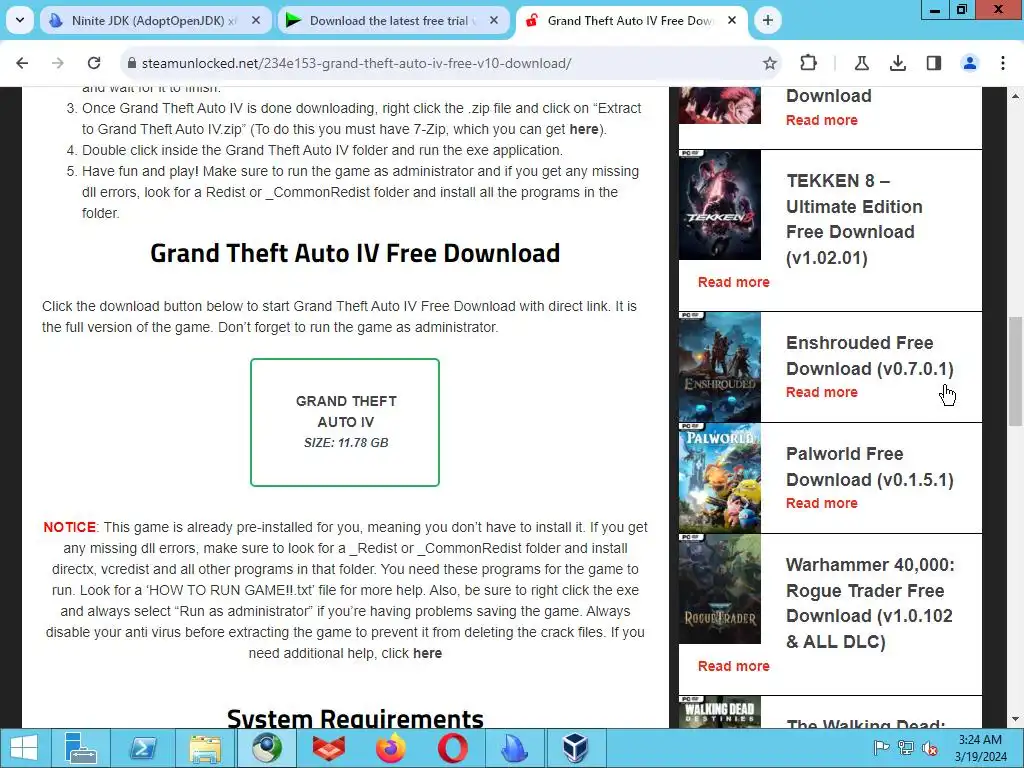
Task: Launch PowerShell from the taskbar
Action: (x=143, y=748)
